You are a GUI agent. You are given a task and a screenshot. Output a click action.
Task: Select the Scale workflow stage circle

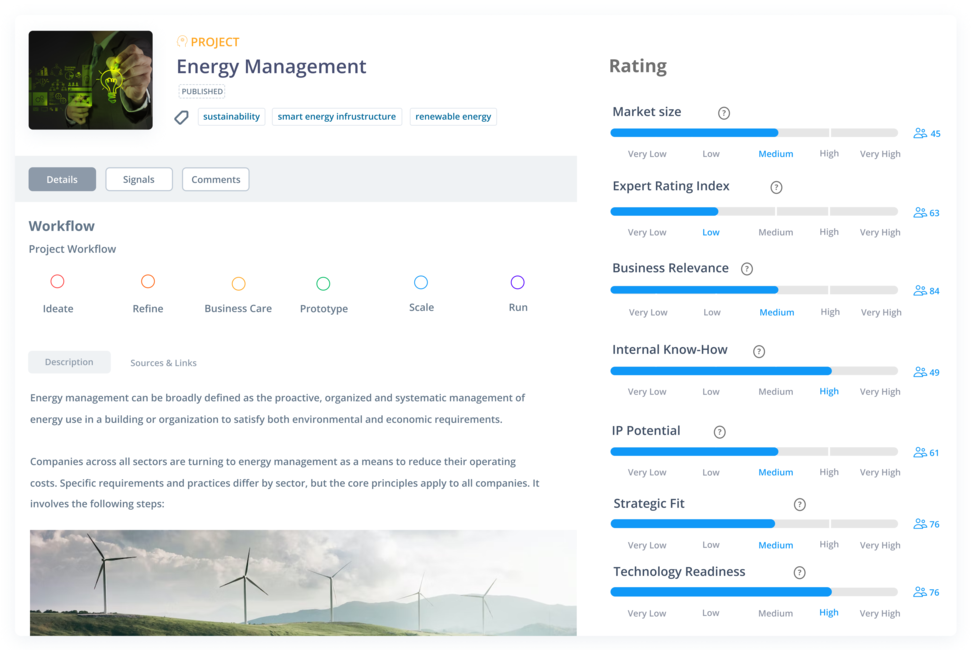coord(421,282)
